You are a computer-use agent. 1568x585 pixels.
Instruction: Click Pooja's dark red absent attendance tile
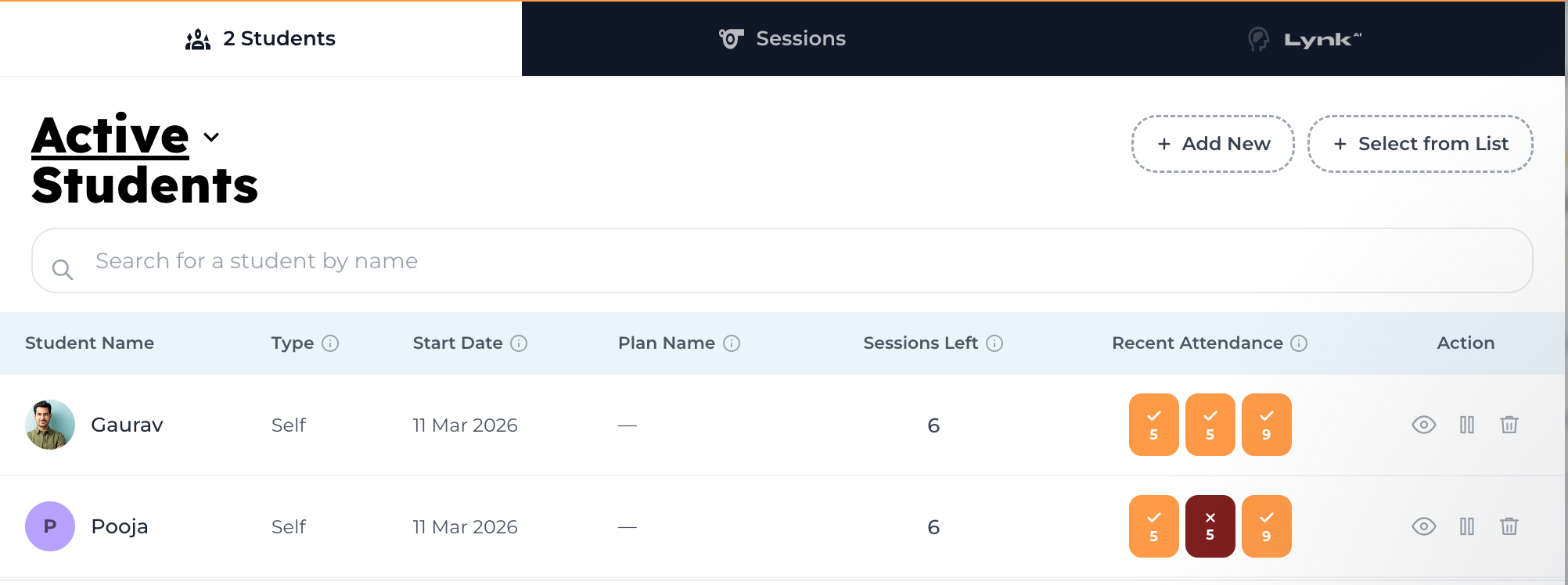pyautogui.click(x=1210, y=526)
